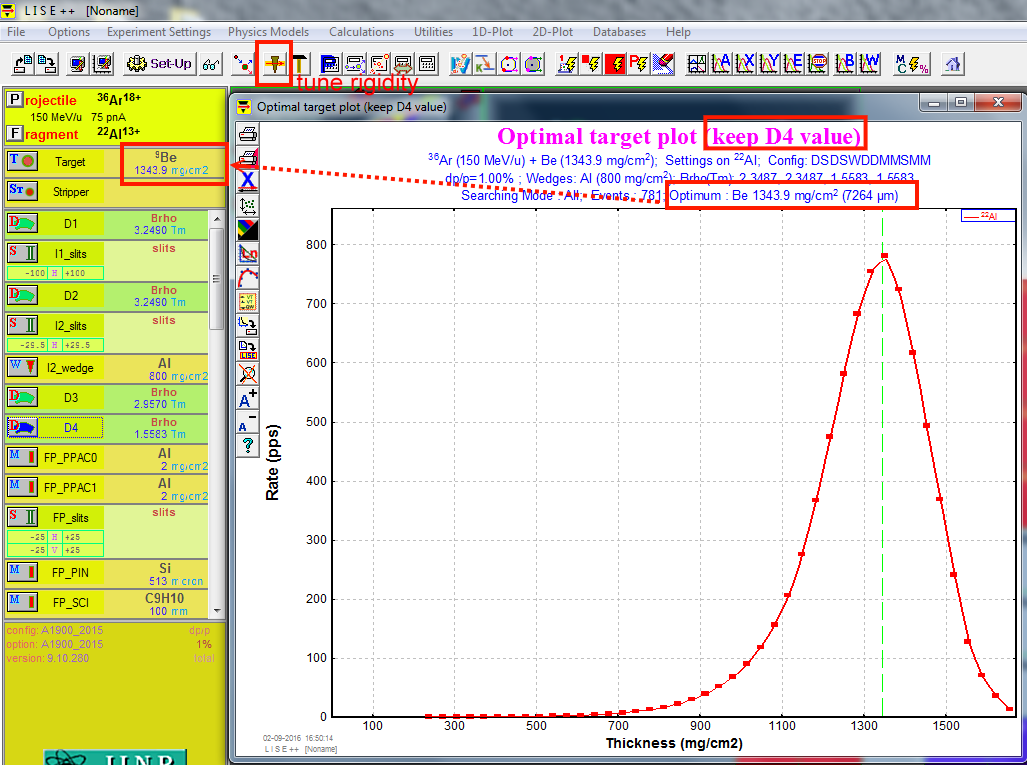
Task: Click the print icon in plot toolbar
Action: point(247,133)
